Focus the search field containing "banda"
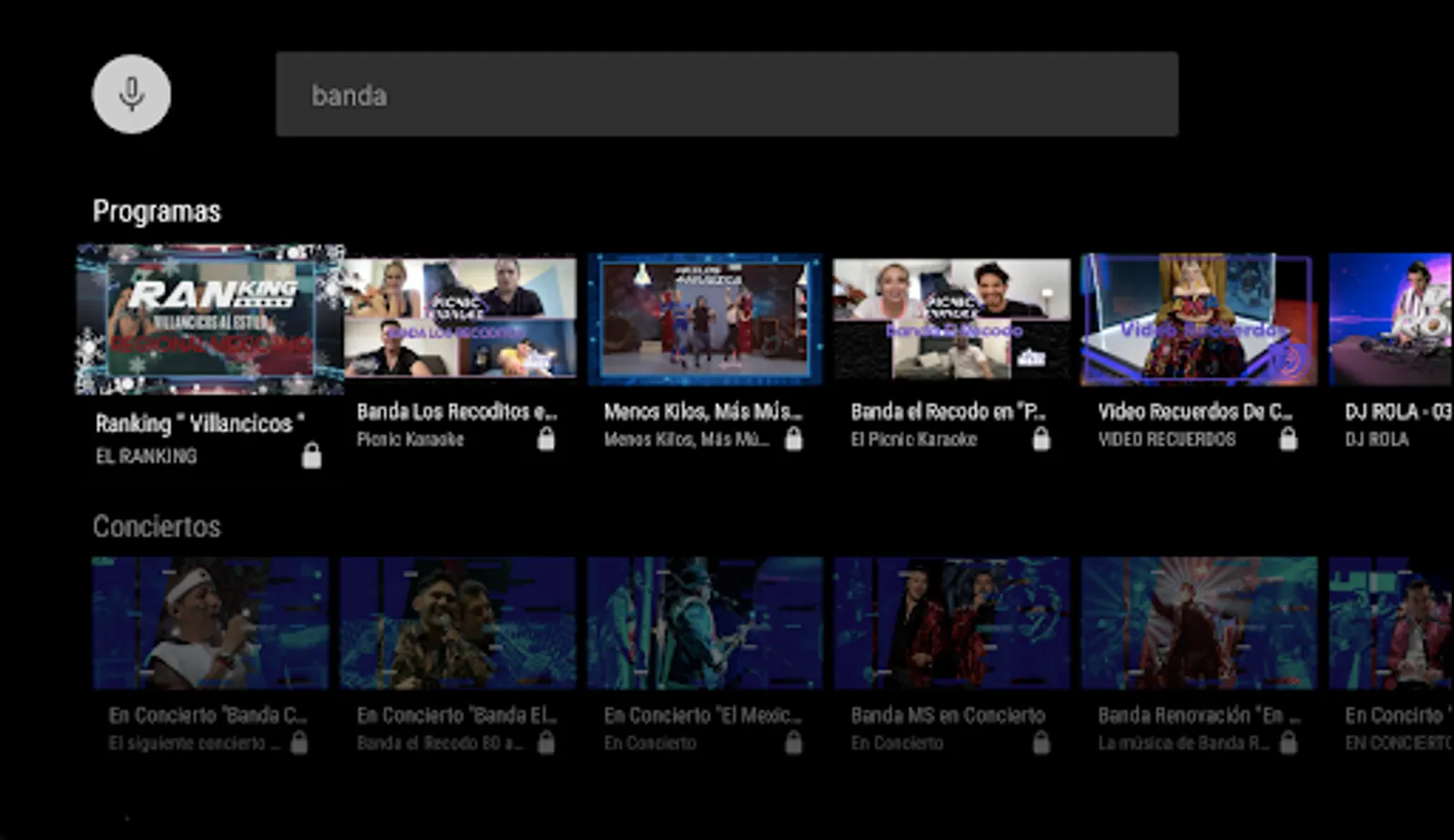This screenshot has width=1454, height=840. click(x=727, y=94)
